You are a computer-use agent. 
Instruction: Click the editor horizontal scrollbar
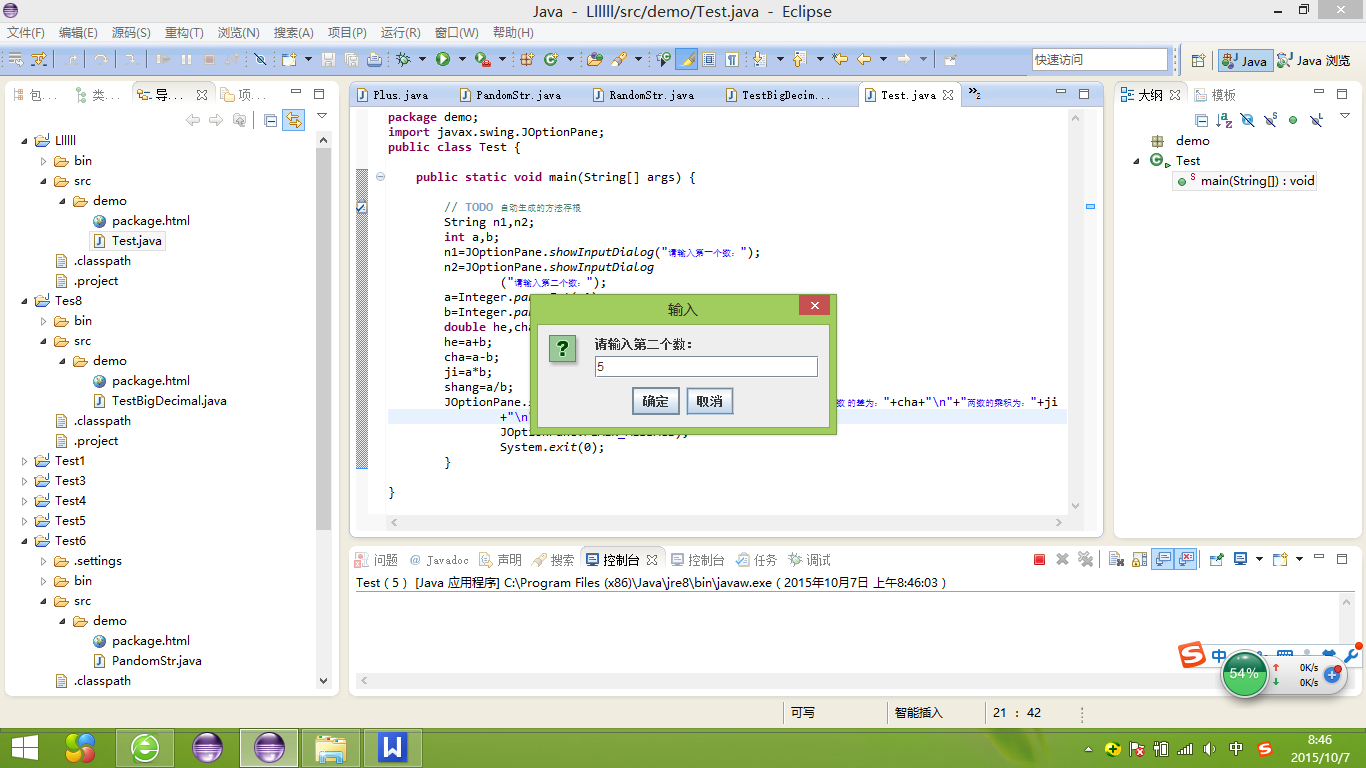pos(727,522)
